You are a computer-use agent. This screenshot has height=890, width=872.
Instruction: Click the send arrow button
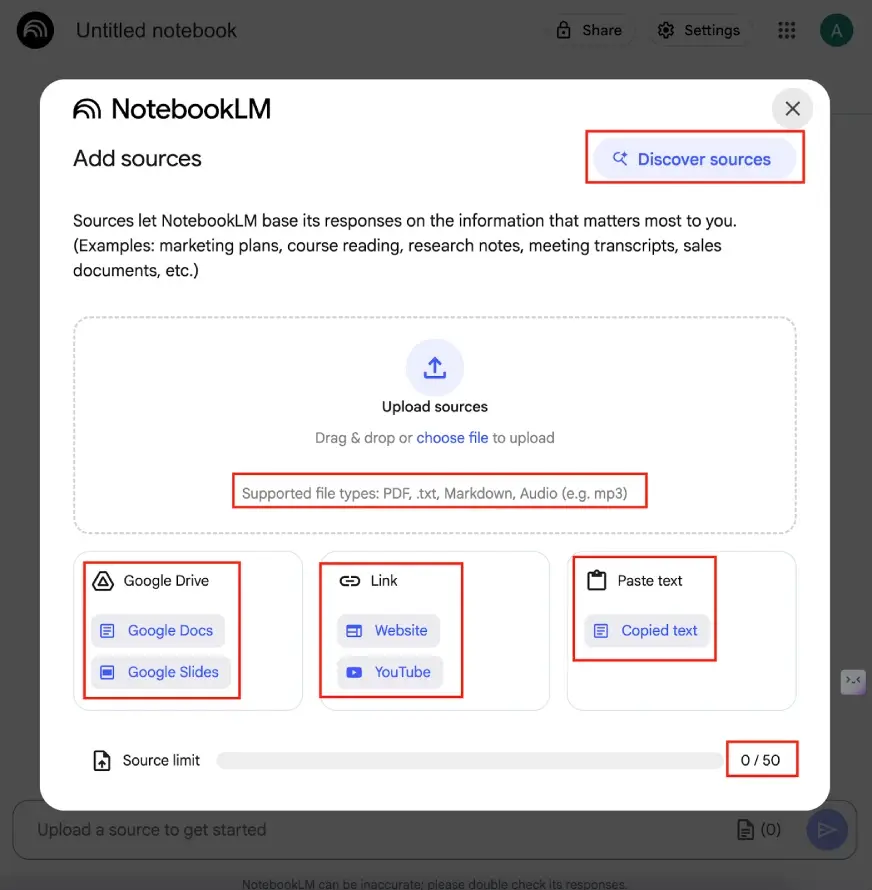click(x=827, y=830)
